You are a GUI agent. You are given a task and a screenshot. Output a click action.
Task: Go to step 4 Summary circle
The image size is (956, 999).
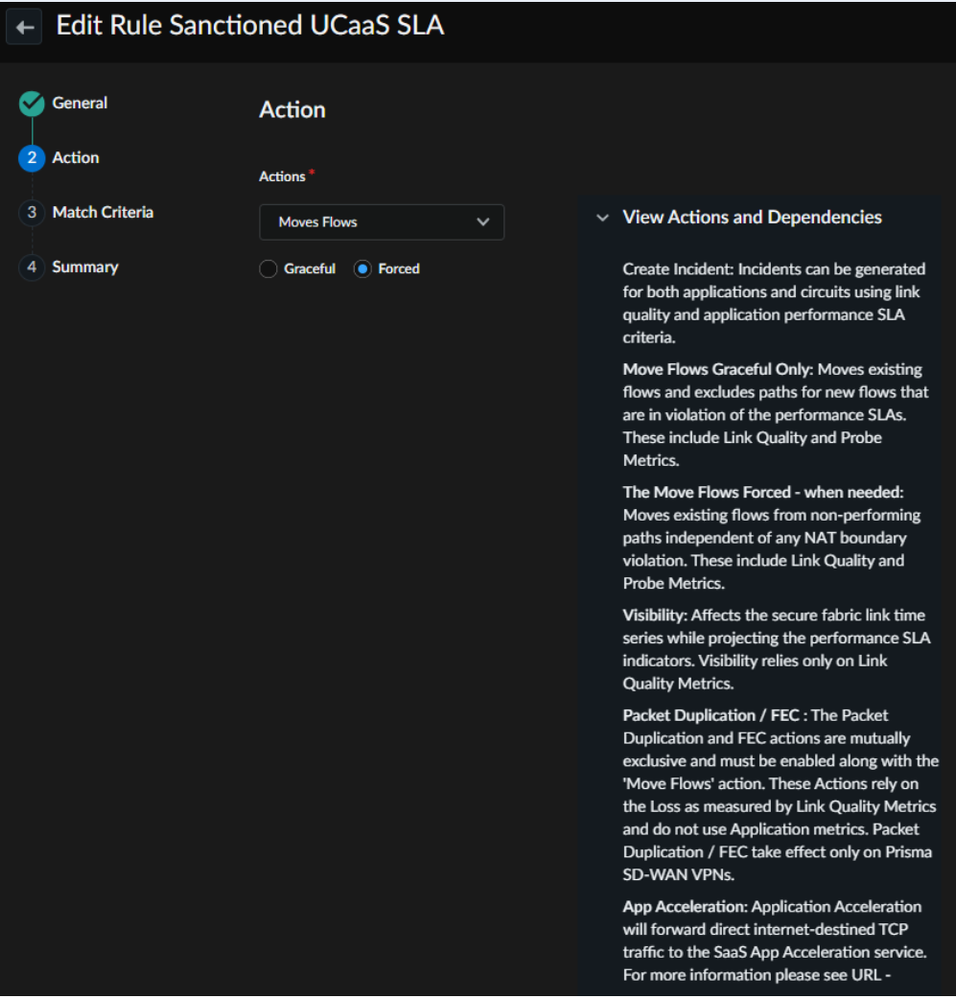[x=31, y=267]
